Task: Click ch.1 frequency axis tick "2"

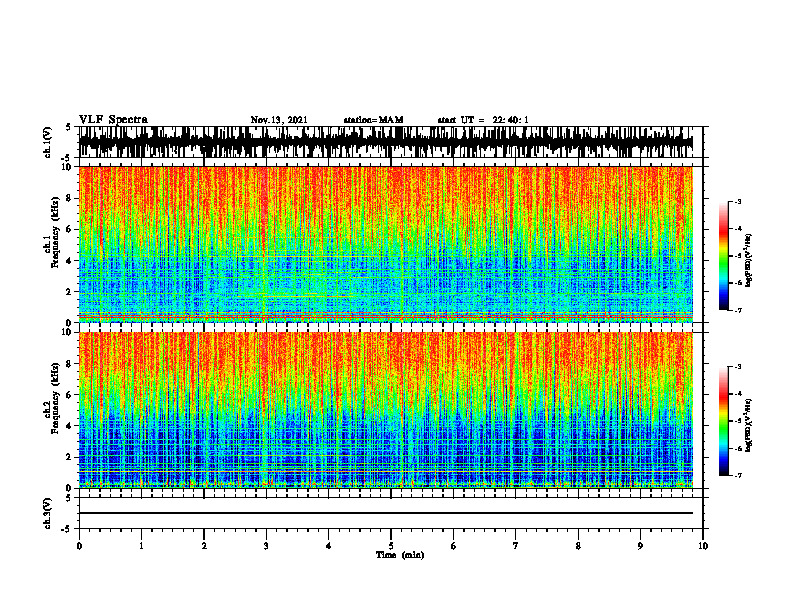Action: 69,292
